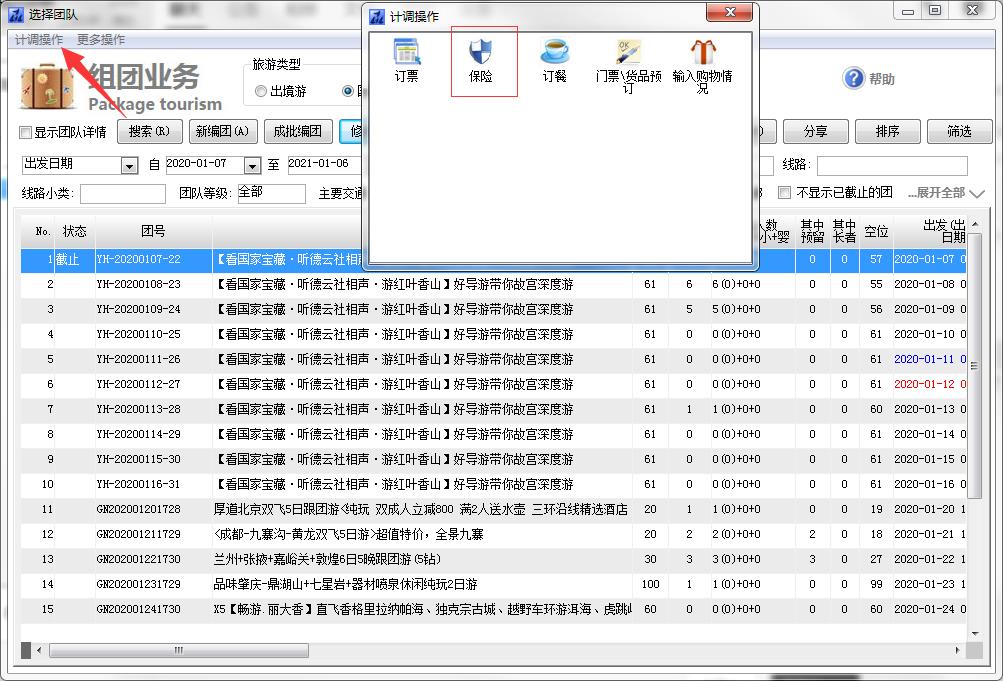
Task: Select the 出境游 radio button
Action: pos(261,91)
